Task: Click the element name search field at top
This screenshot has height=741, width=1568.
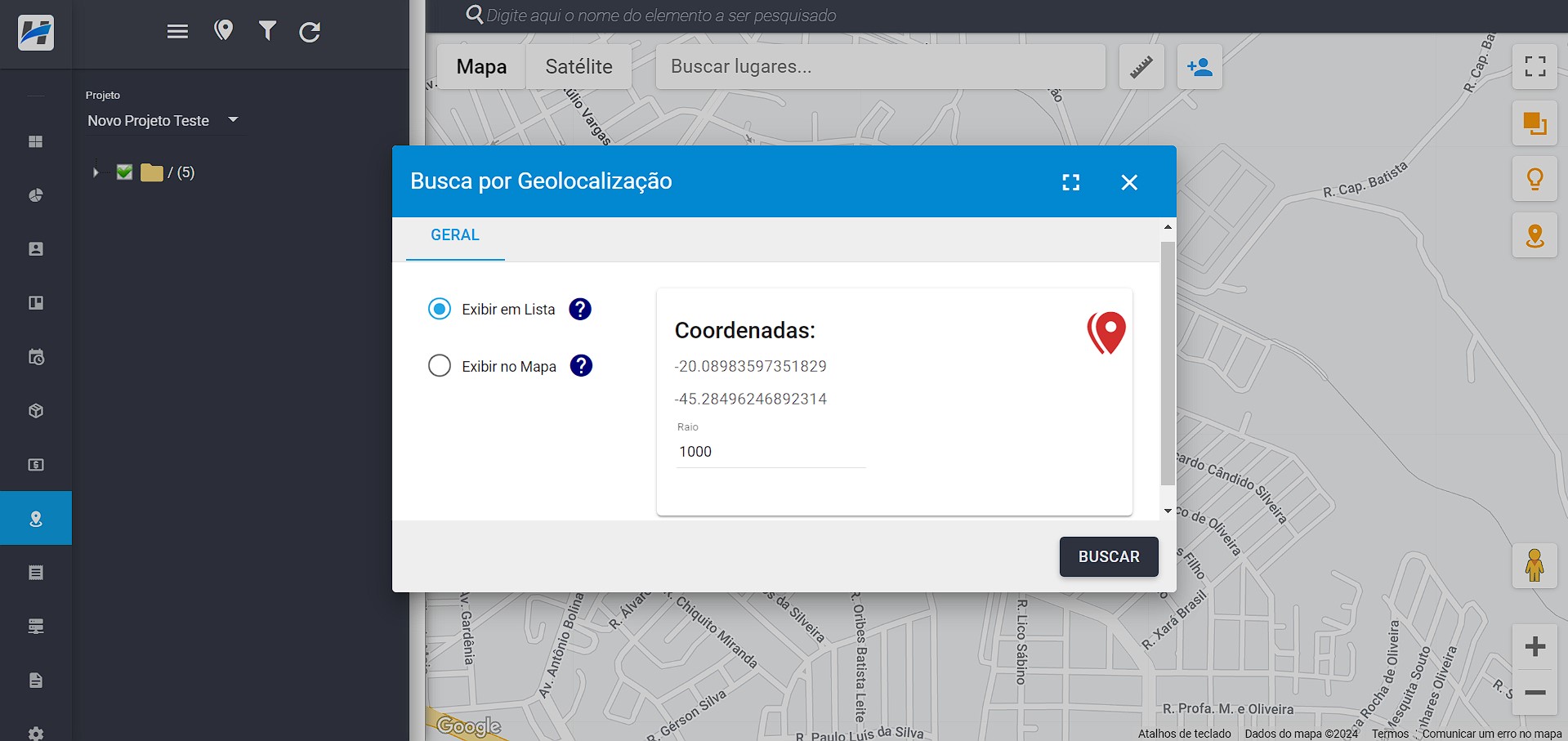Action: tap(661, 16)
